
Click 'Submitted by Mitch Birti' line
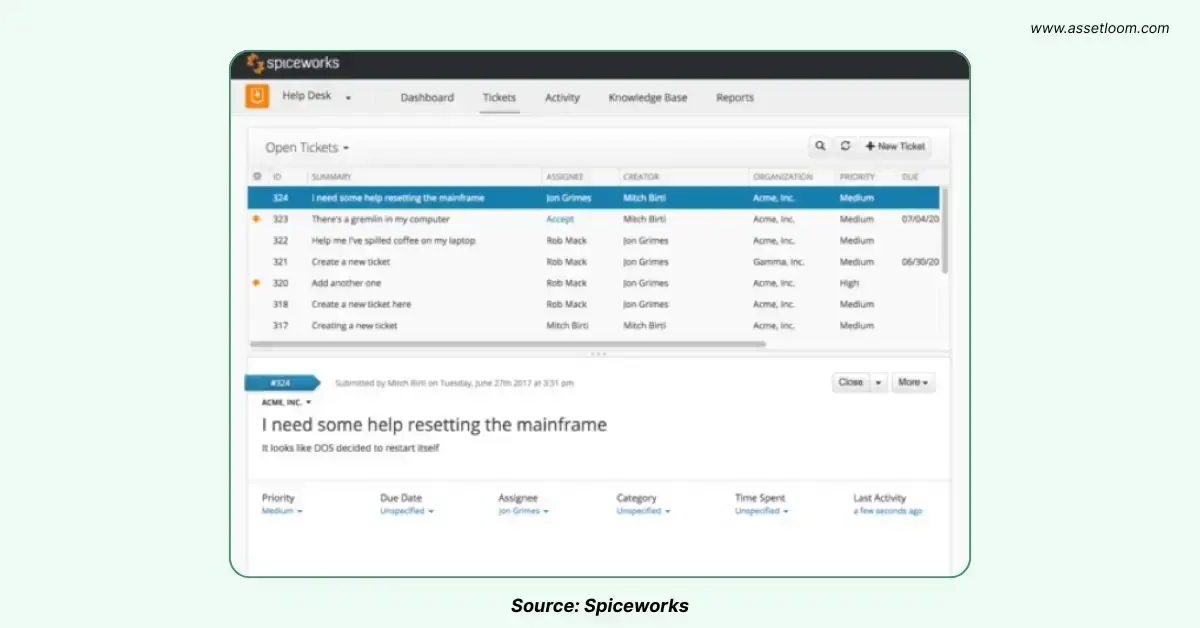(x=454, y=383)
